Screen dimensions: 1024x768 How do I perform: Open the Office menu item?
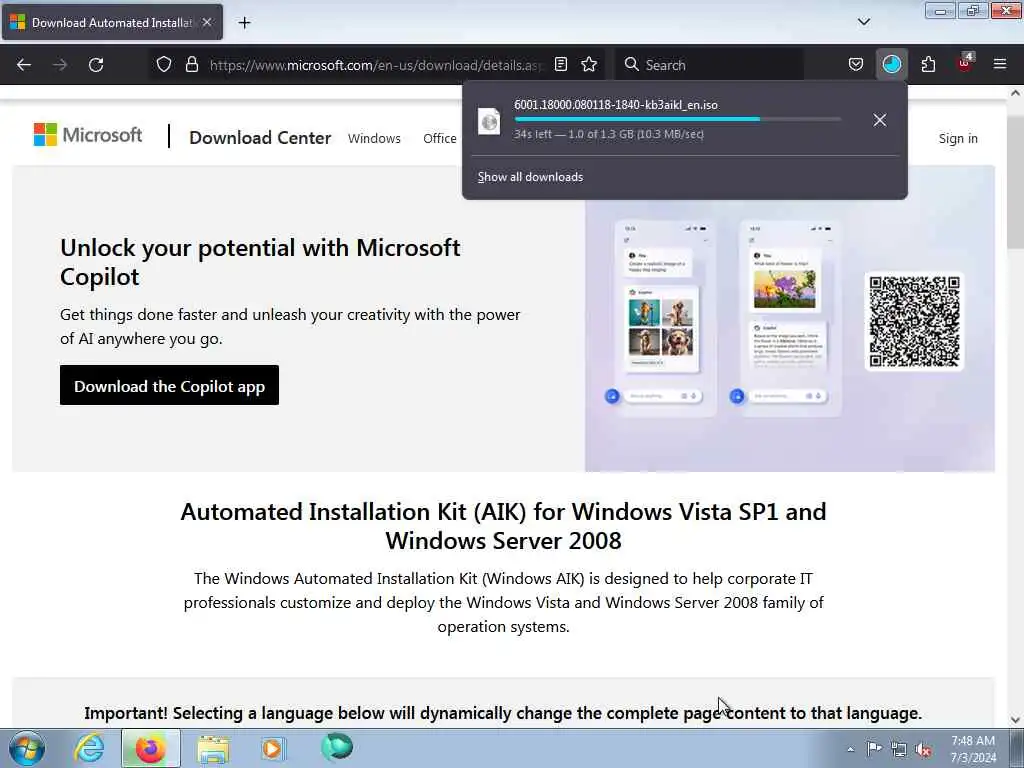[x=440, y=138]
